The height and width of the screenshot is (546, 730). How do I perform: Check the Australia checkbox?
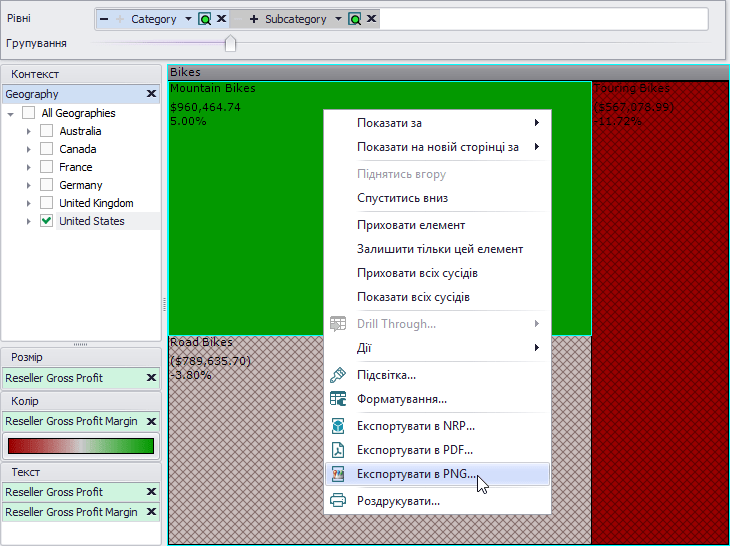click(47, 131)
